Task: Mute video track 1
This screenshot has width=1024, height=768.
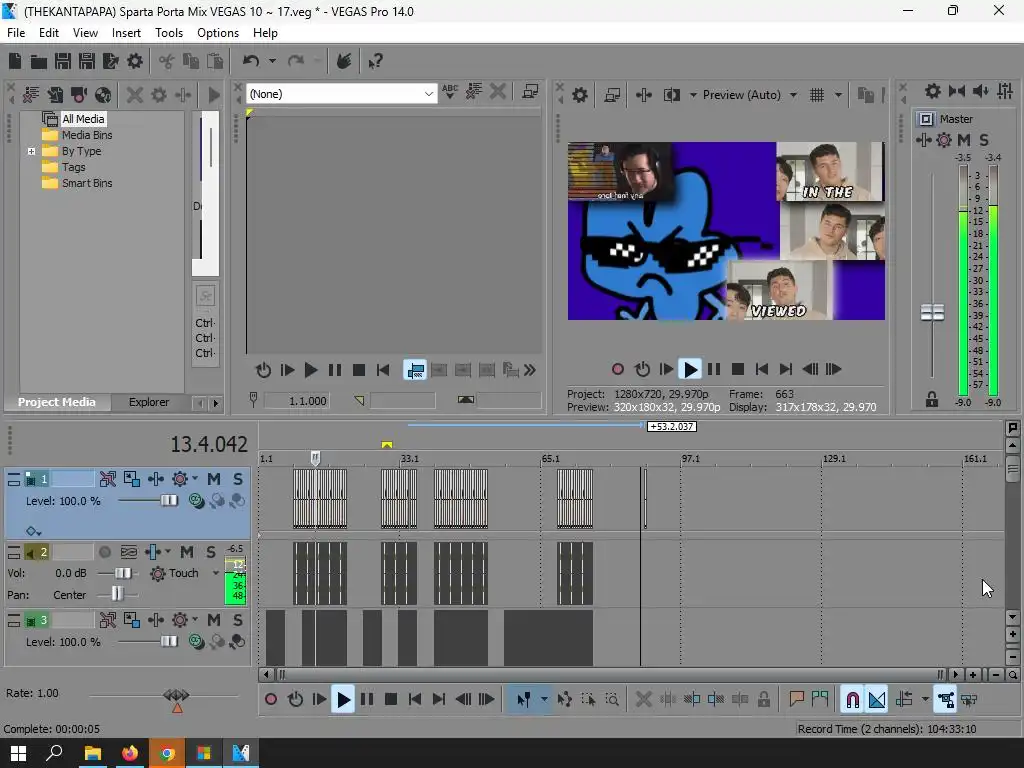Action: click(x=214, y=479)
